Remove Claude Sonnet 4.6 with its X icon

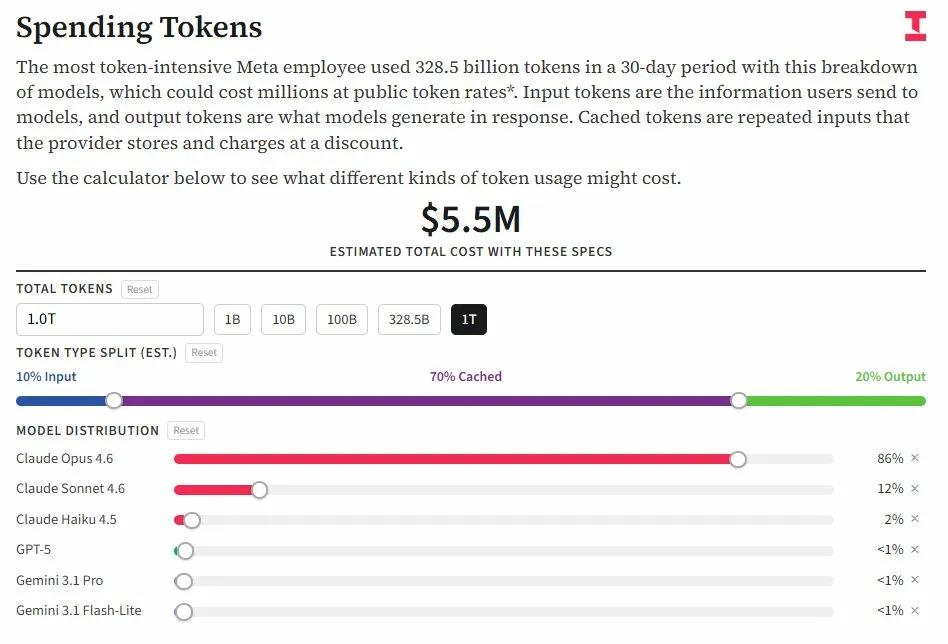pos(914,489)
